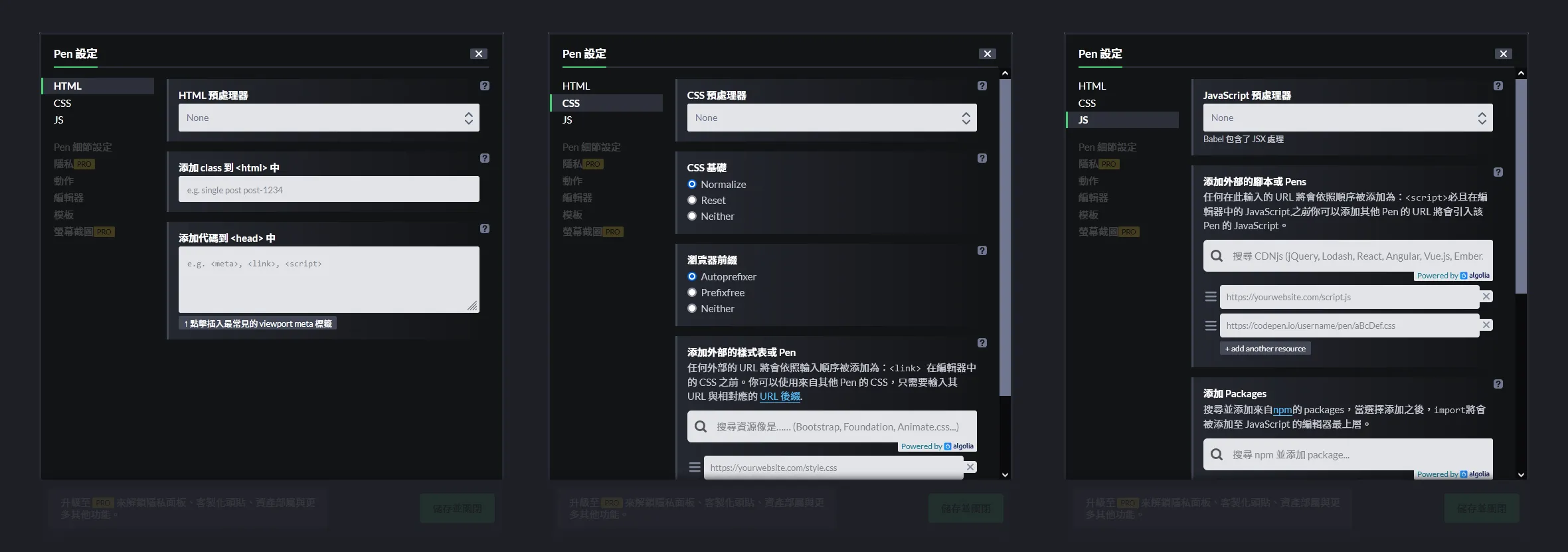Click help icon beside HTML 預處理器
1568x552 pixels.
tap(485, 86)
